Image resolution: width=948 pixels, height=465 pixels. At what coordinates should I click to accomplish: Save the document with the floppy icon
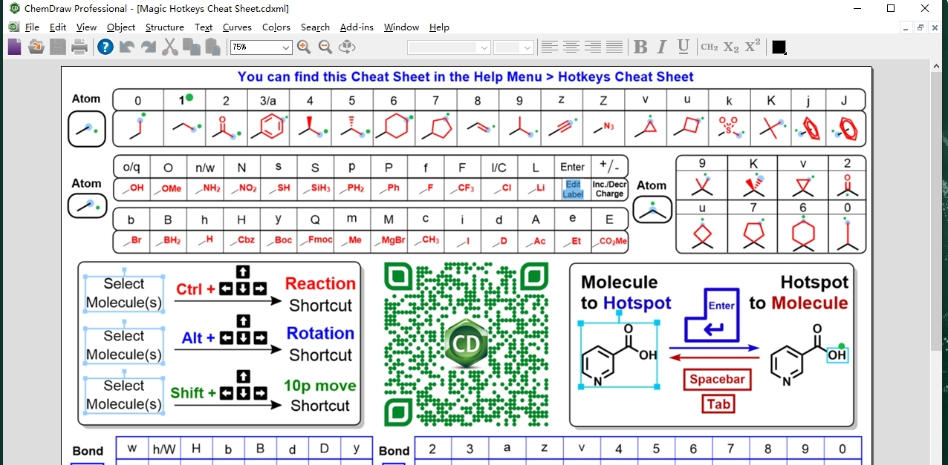[x=57, y=47]
